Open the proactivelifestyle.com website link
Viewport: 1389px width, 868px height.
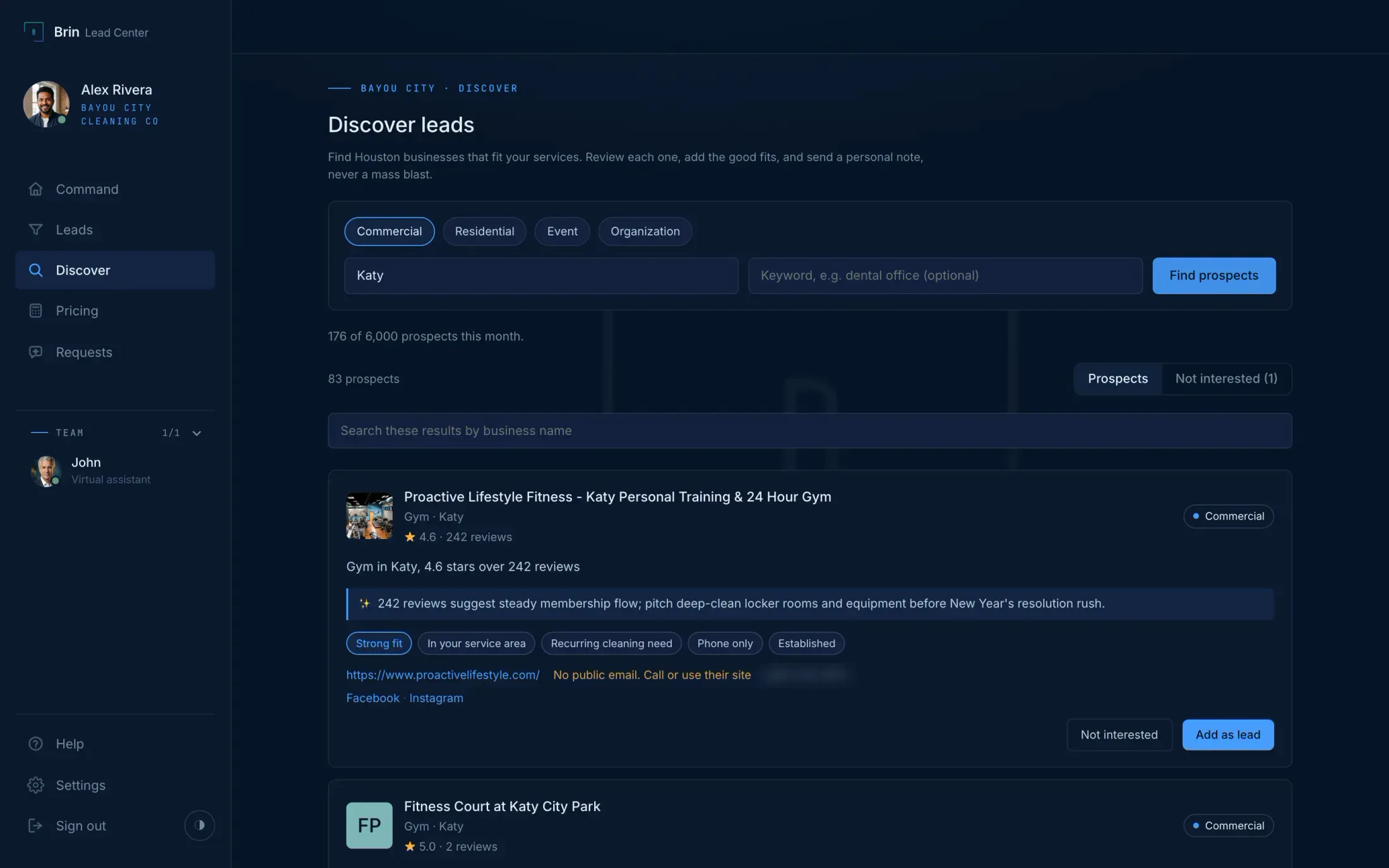[443, 675]
